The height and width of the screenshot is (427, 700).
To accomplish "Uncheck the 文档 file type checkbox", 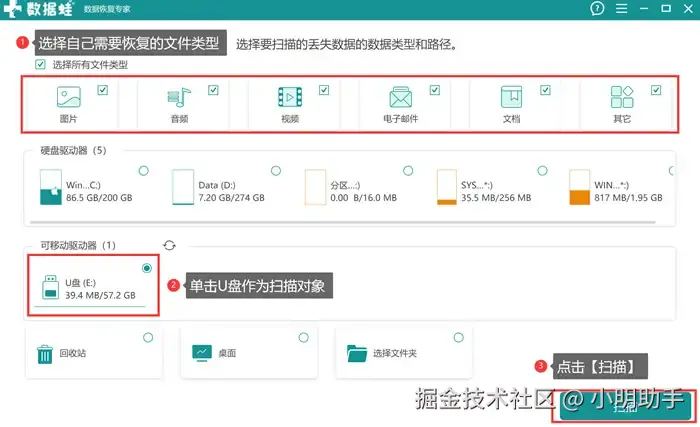I will [546, 90].
